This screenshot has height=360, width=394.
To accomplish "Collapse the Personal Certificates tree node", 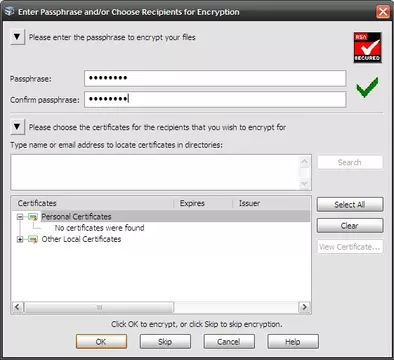I will 20,217.
